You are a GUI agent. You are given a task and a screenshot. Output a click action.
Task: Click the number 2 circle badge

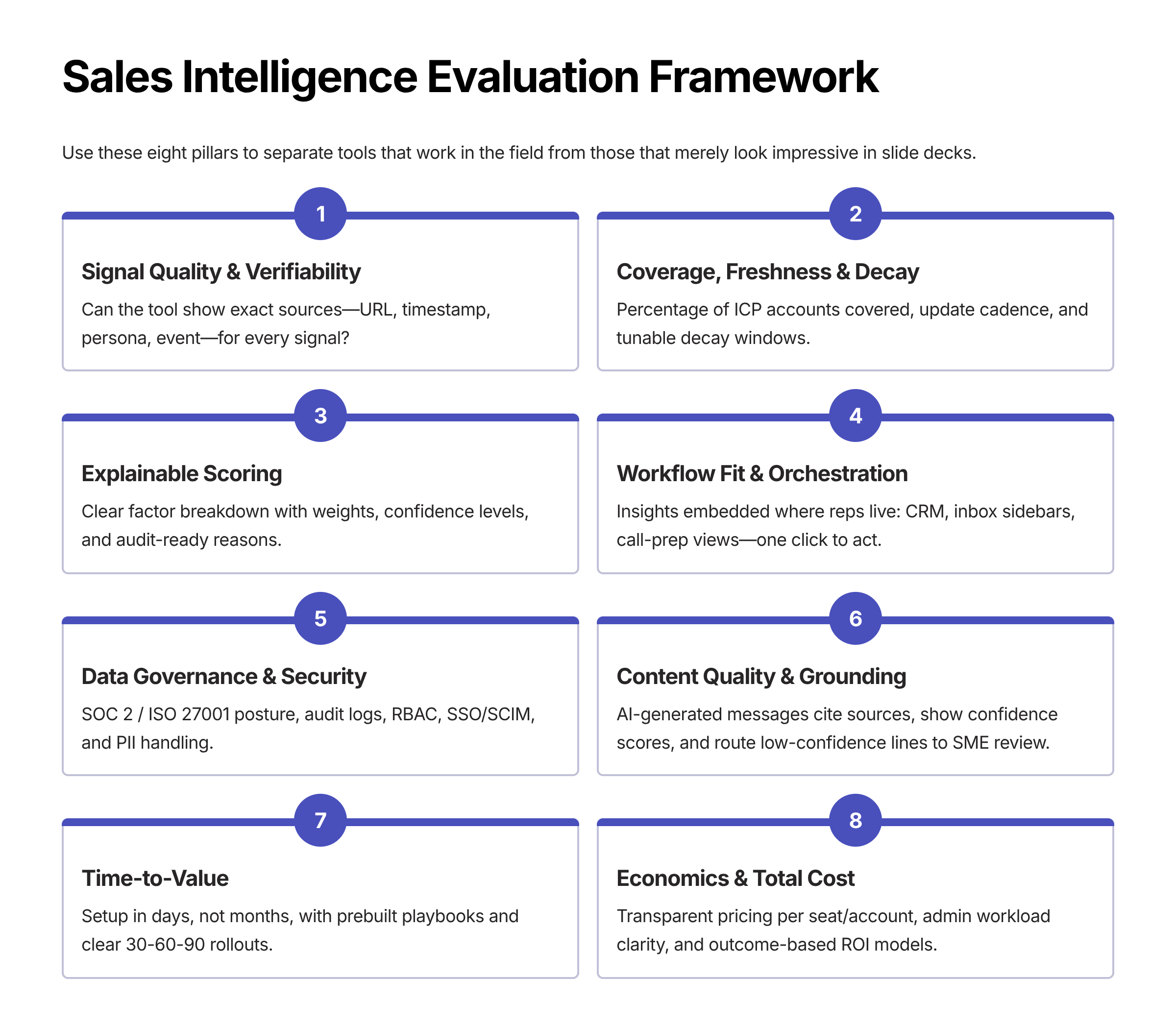coord(855,214)
